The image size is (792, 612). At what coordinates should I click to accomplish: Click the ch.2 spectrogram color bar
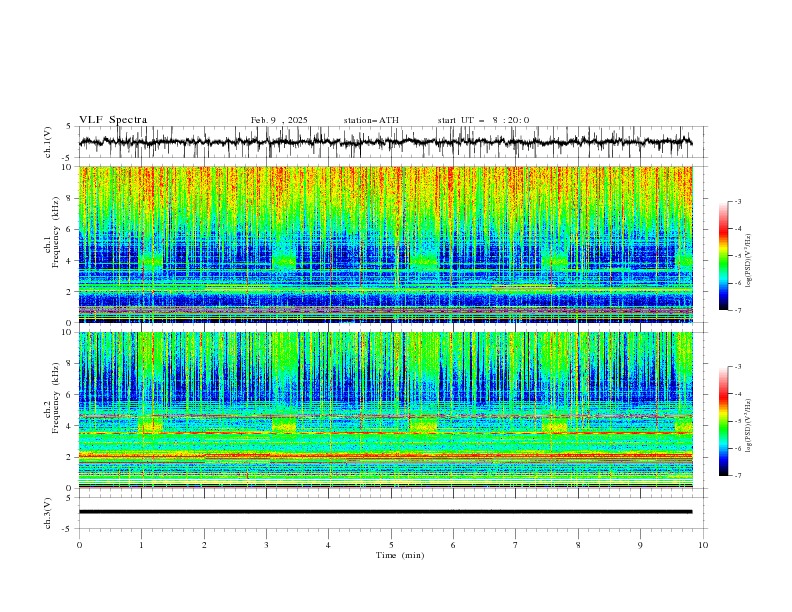(x=723, y=421)
